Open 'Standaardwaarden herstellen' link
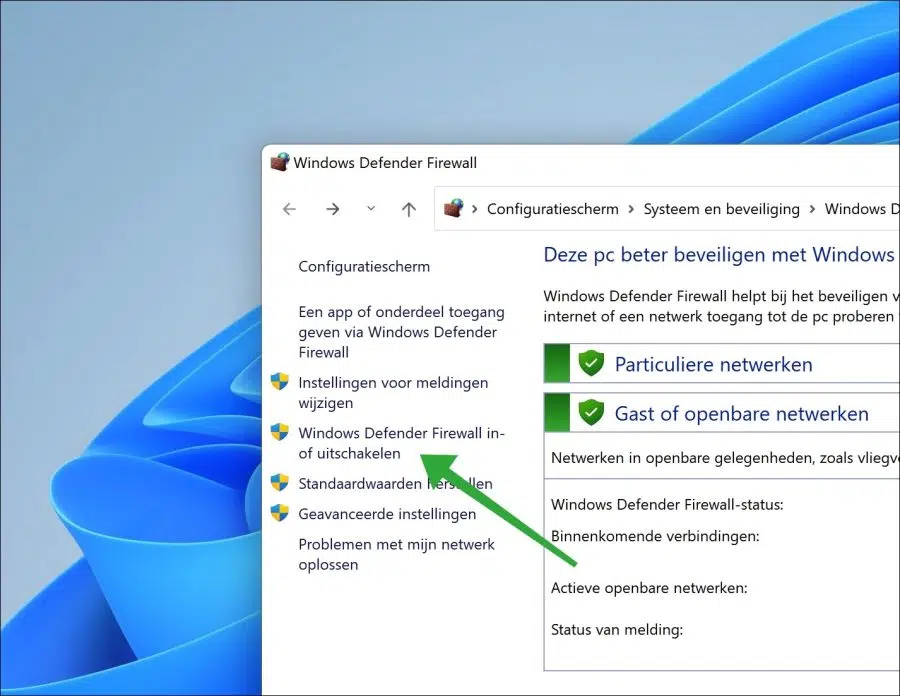Screen dimensions: 900x696 tap(395, 483)
